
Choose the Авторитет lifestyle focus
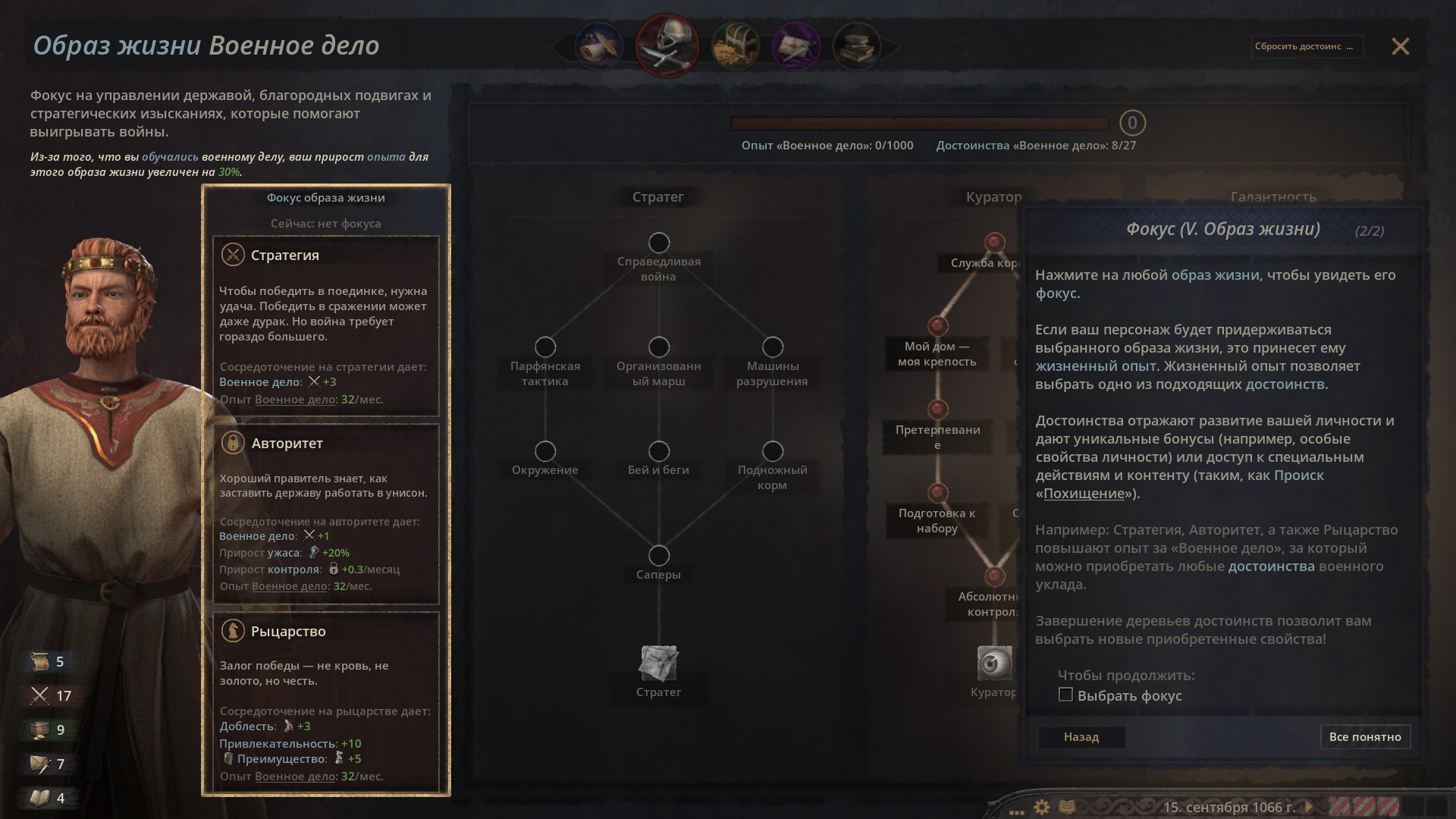pyautogui.click(x=326, y=513)
